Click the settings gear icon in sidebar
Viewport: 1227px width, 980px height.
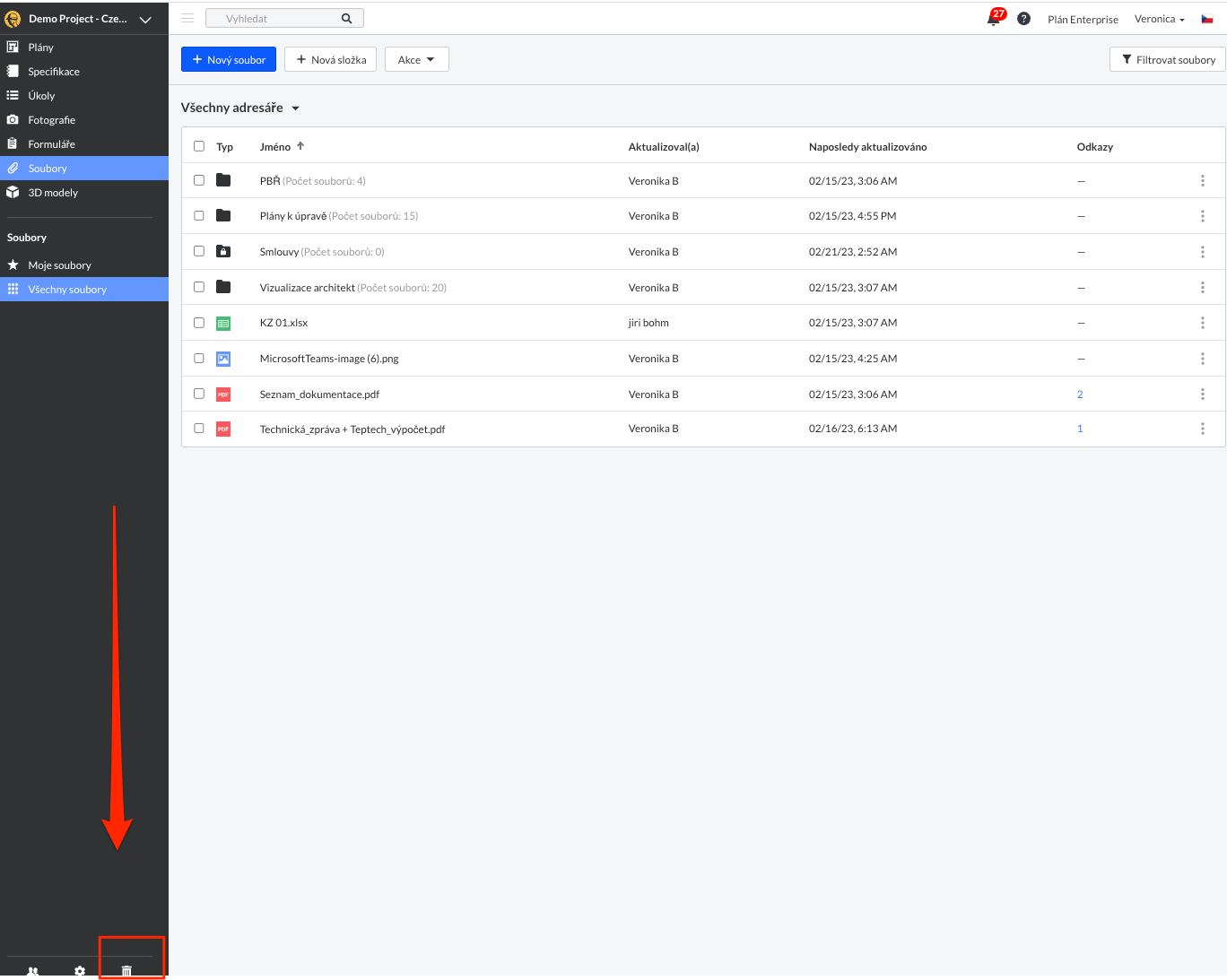80,970
